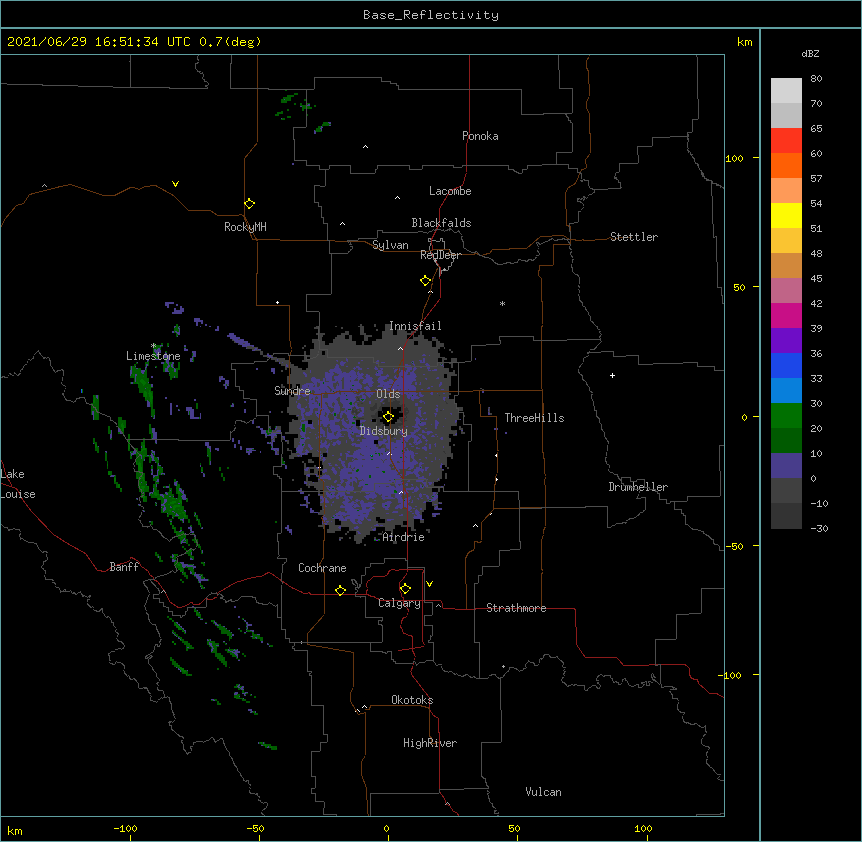Screen dimensions: 862x842
Task: Select the Innisfail city label
Action: coord(415,326)
